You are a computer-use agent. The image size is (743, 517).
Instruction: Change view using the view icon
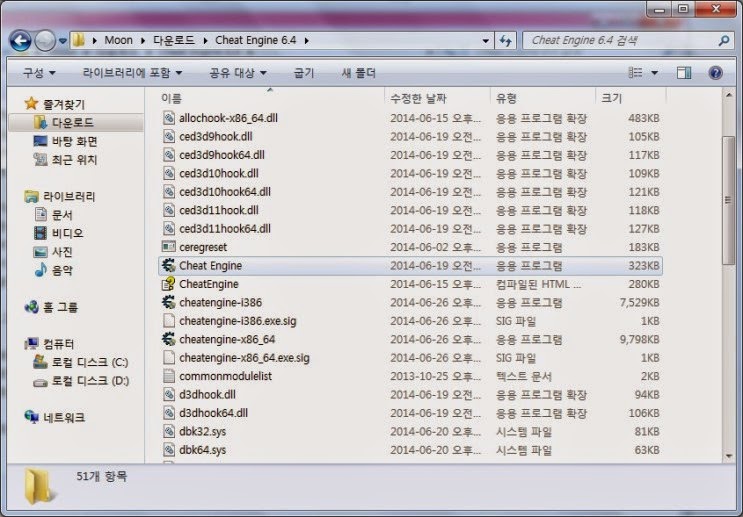tap(635, 73)
